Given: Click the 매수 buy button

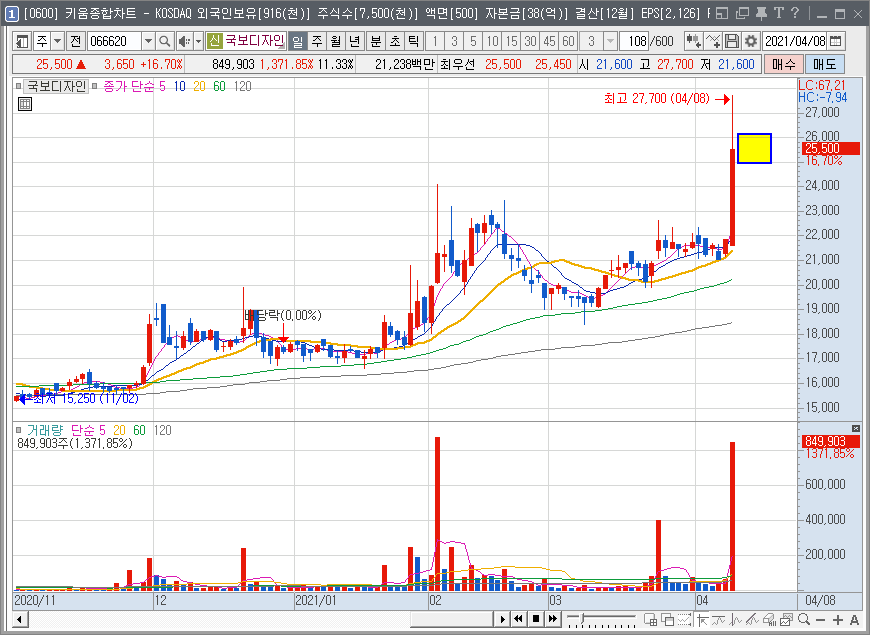Looking at the screenshot, I should 783,64.
